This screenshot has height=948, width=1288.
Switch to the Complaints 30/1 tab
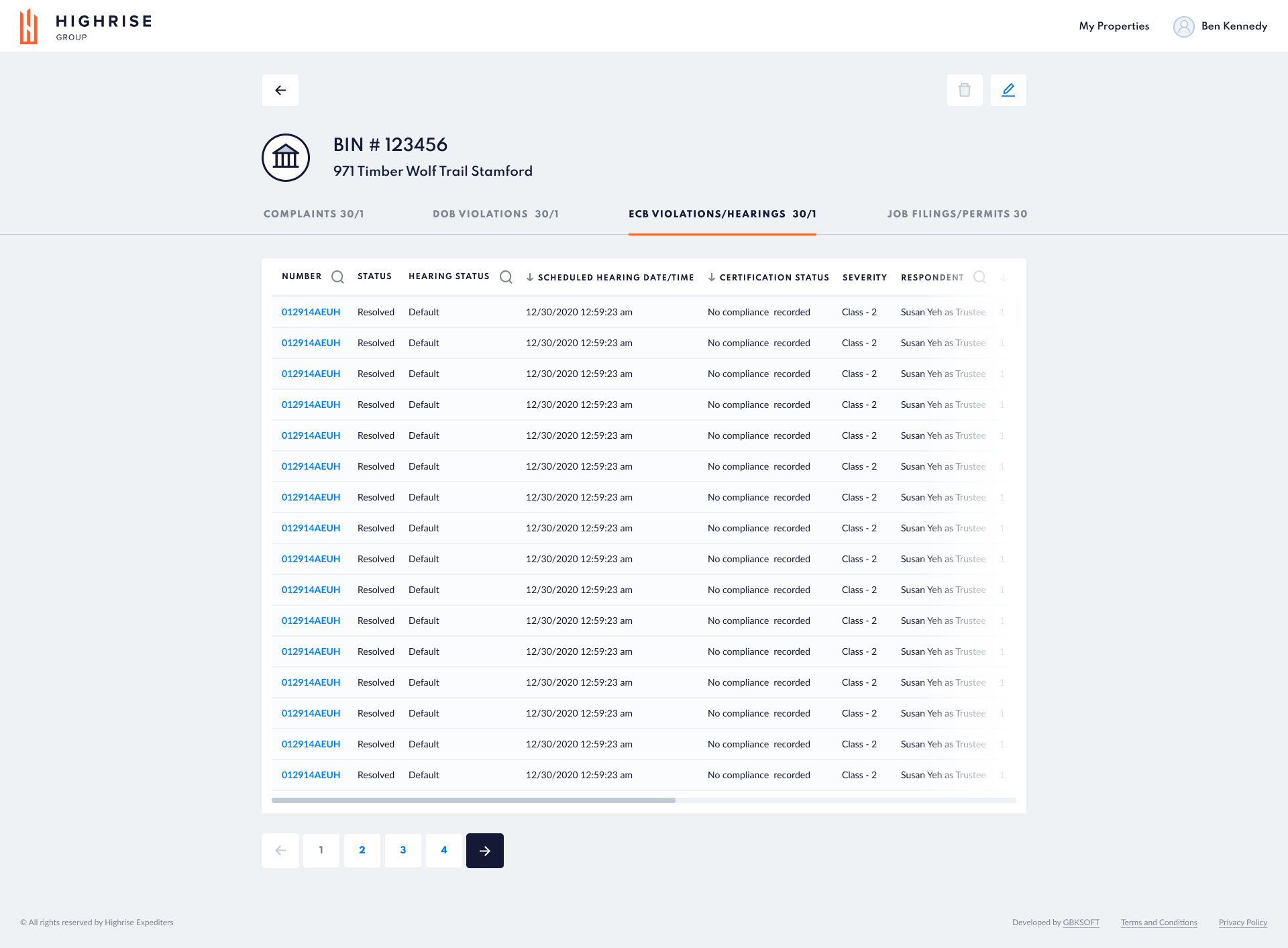tap(313, 214)
